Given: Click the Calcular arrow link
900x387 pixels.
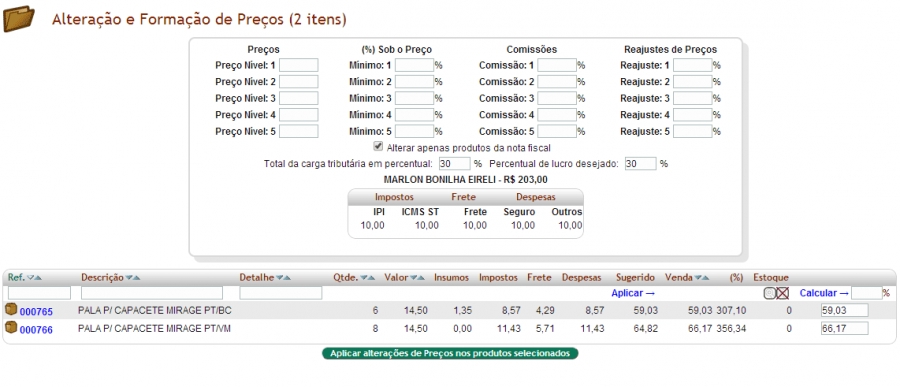Looking at the screenshot, I should point(824,293).
